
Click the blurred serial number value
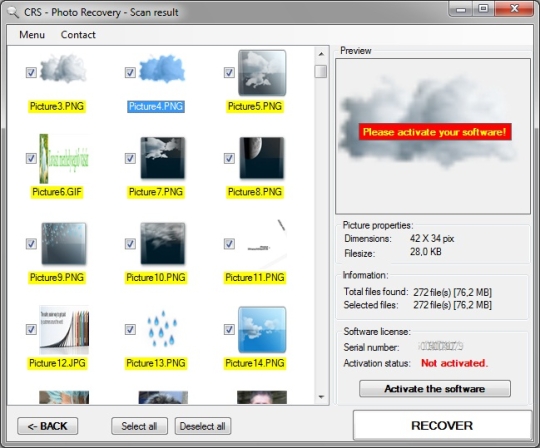[440, 346]
